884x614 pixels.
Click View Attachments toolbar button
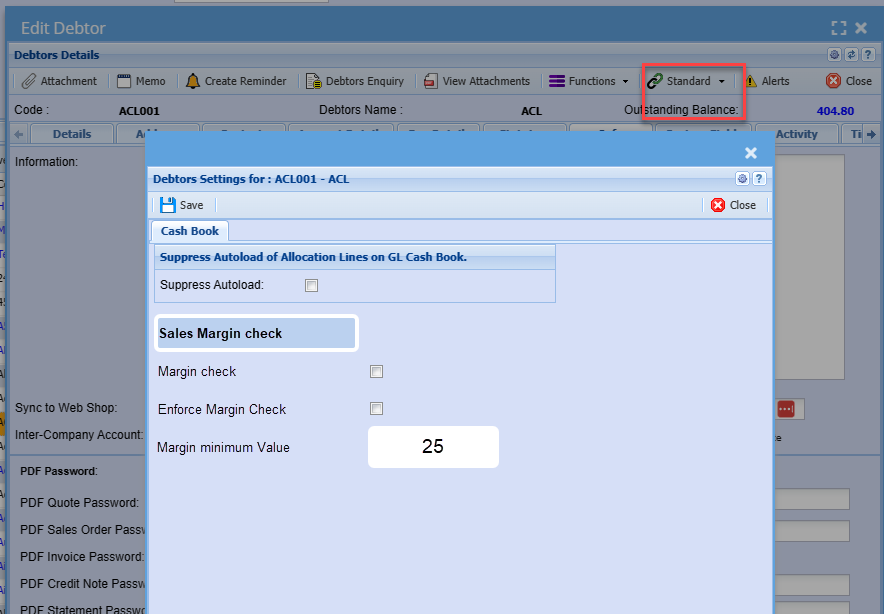tap(476, 81)
